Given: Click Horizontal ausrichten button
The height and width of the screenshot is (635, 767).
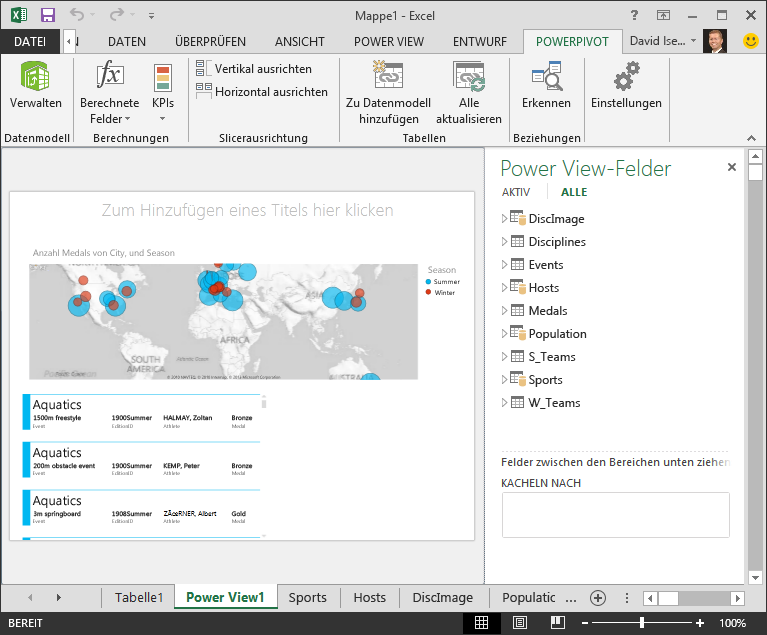Looking at the screenshot, I should 261,92.
